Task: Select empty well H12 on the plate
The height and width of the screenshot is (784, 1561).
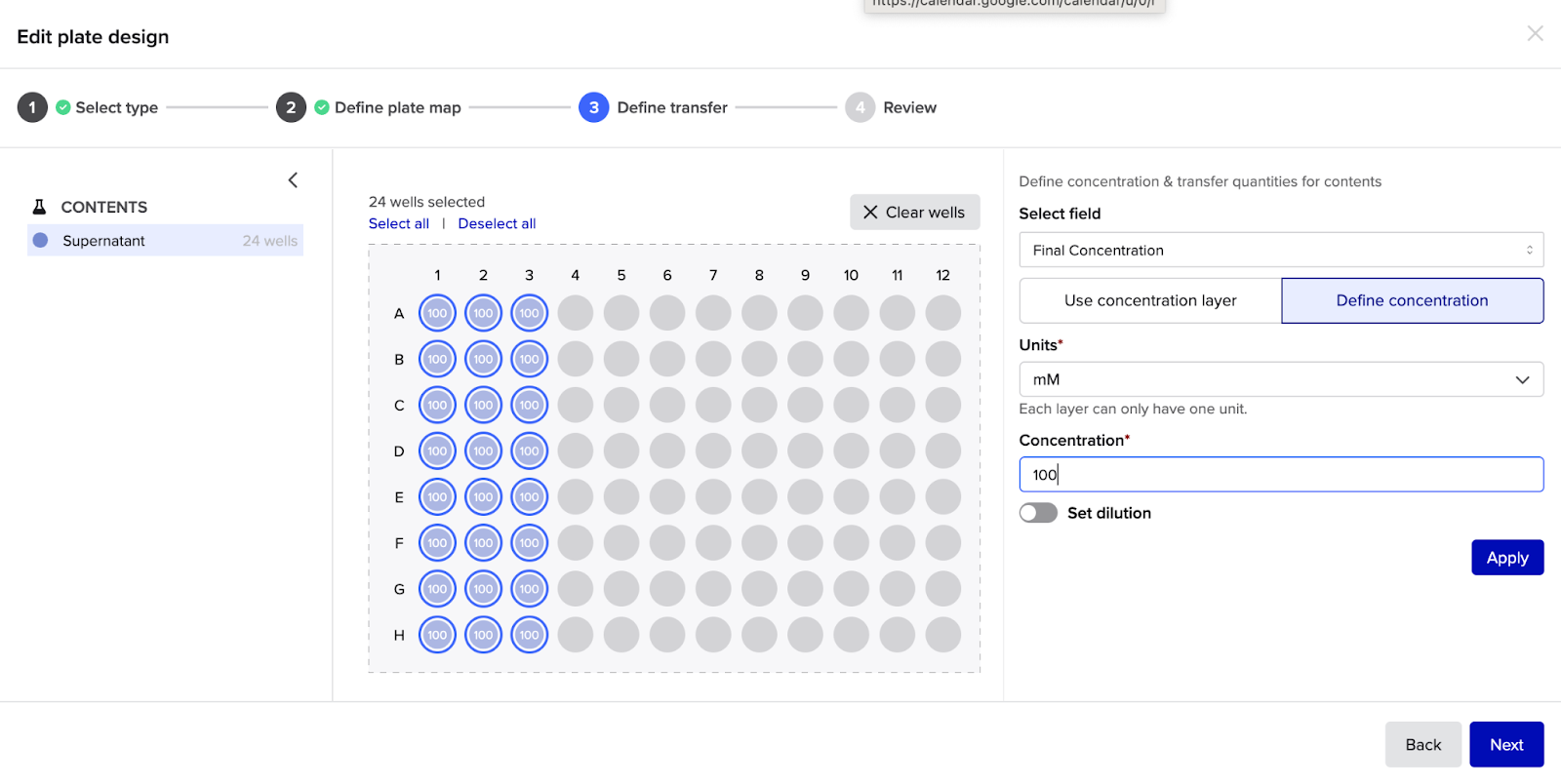Action: coord(942,635)
